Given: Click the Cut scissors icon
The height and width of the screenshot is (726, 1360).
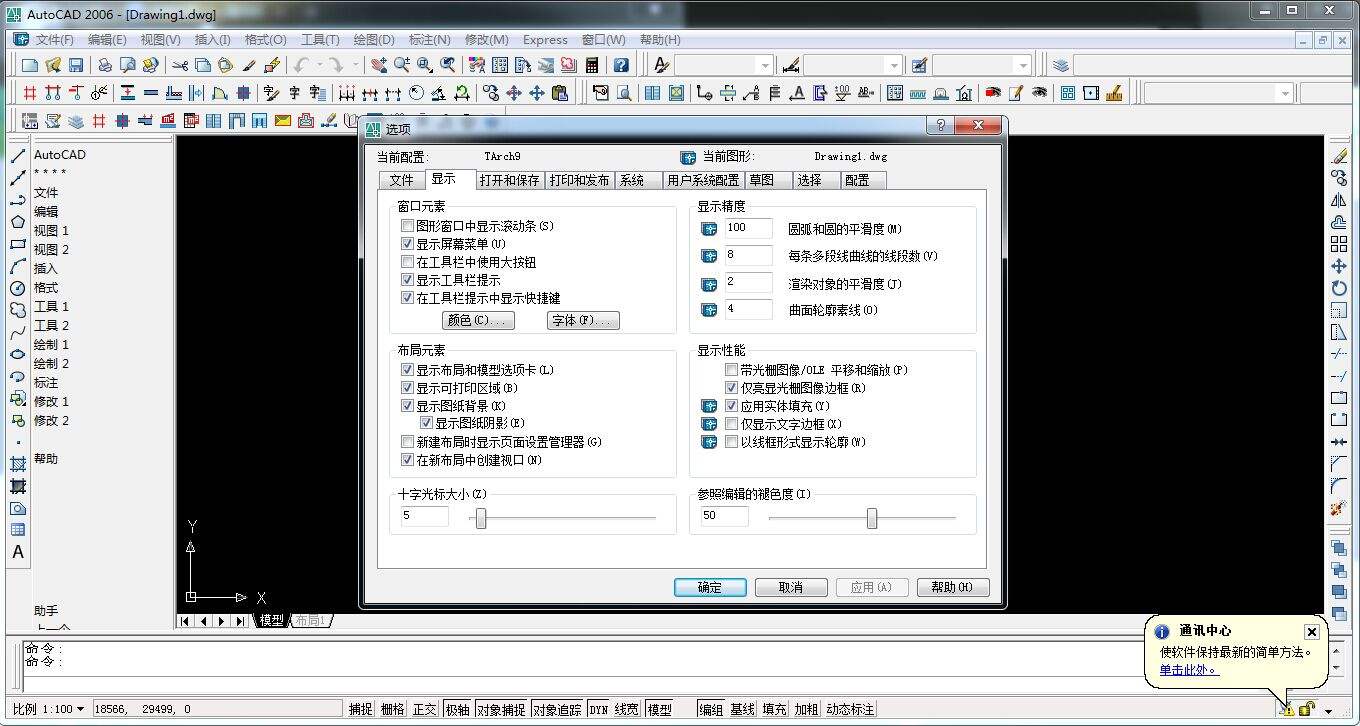Looking at the screenshot, I should click(x=180, y=65).
